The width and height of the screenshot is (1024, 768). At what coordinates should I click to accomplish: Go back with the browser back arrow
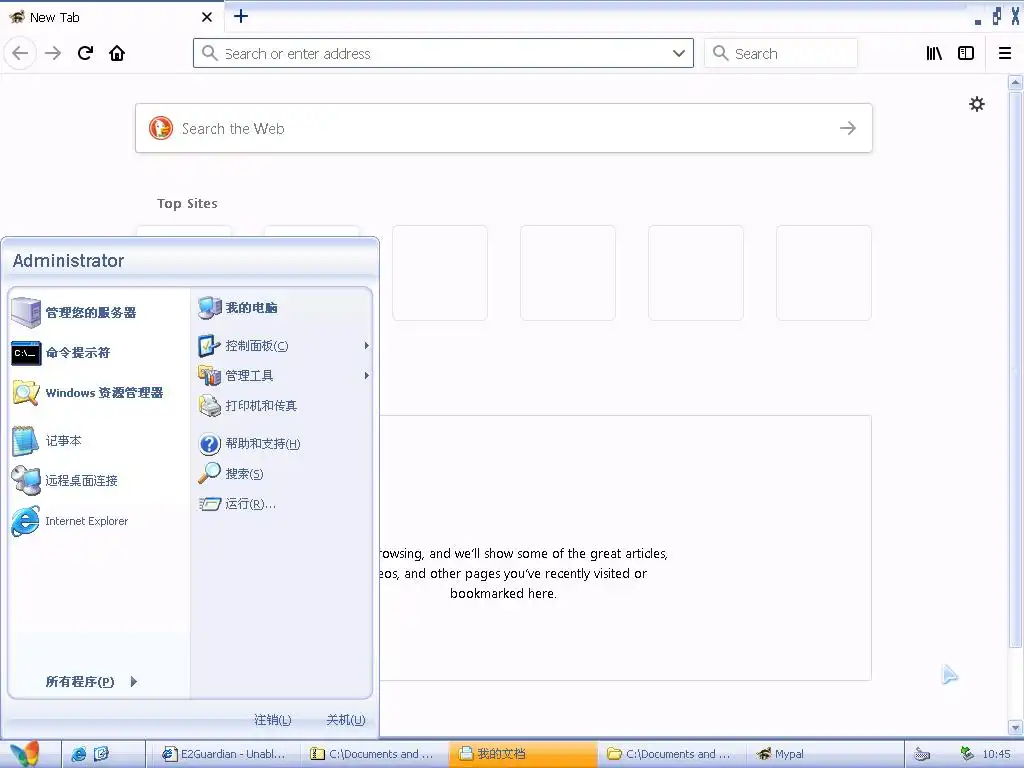[x=20, y=53]
